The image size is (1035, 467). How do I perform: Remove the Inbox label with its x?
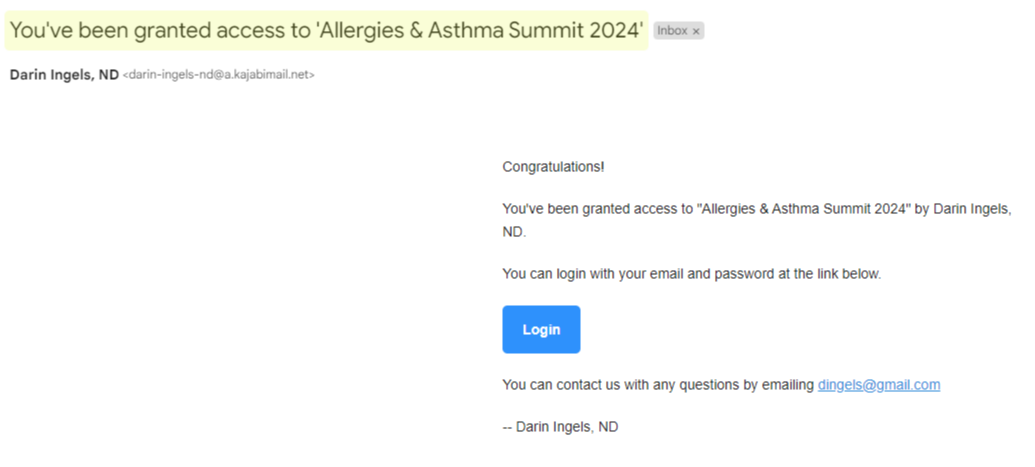point(696,31)
